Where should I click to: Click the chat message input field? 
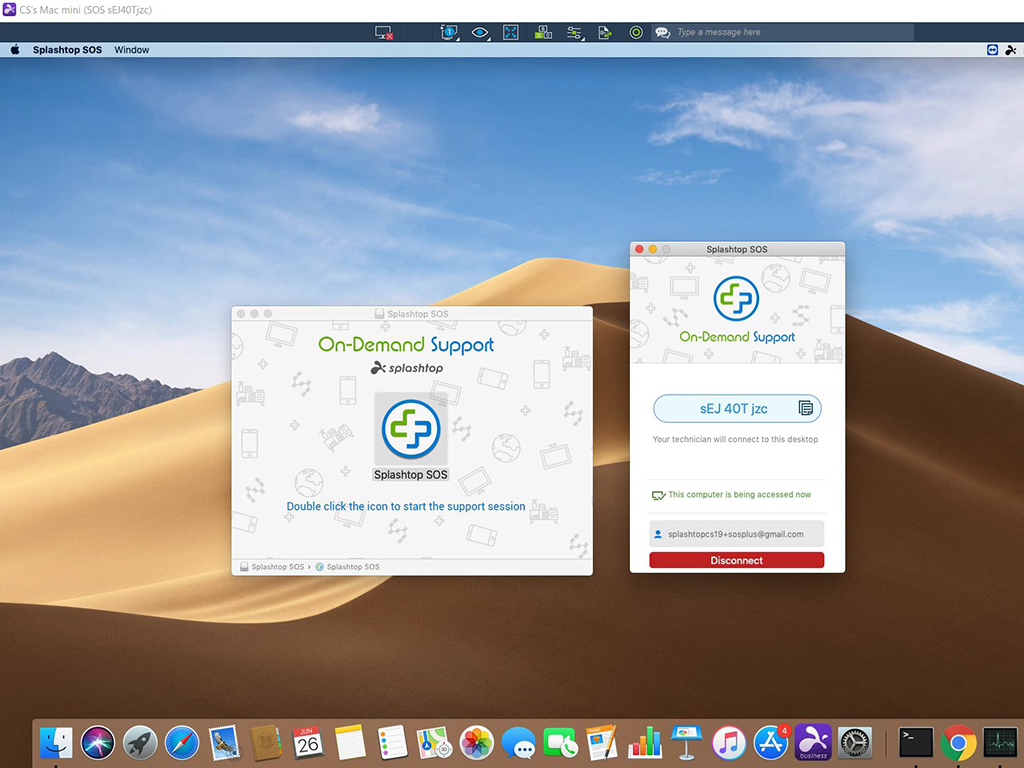point(790,32)
